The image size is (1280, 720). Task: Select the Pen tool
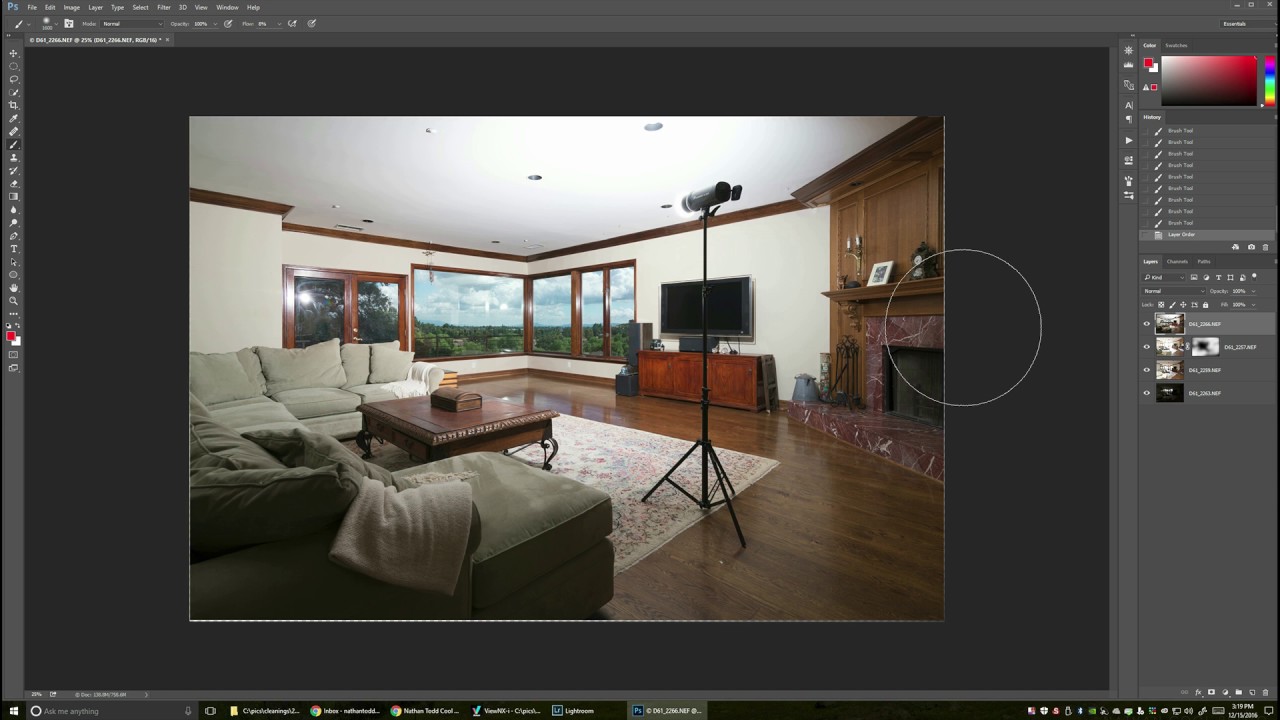[13, 235]
